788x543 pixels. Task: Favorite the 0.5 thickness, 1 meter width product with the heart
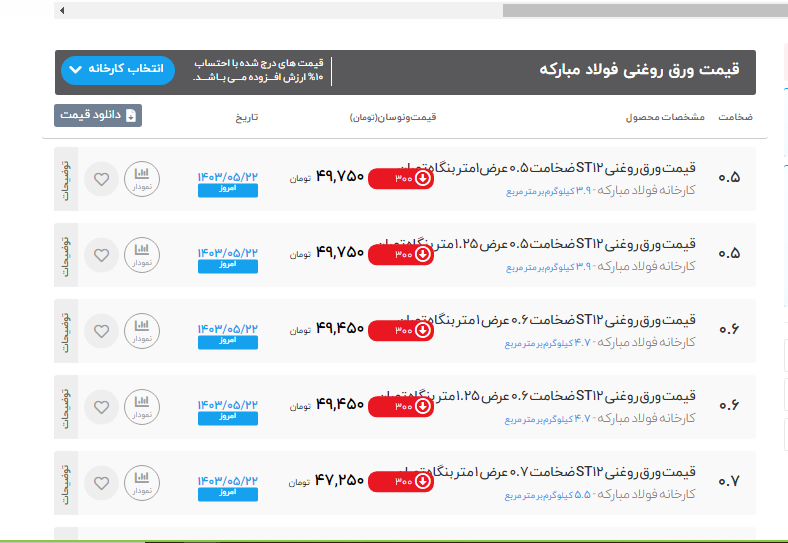click(101, 180)
